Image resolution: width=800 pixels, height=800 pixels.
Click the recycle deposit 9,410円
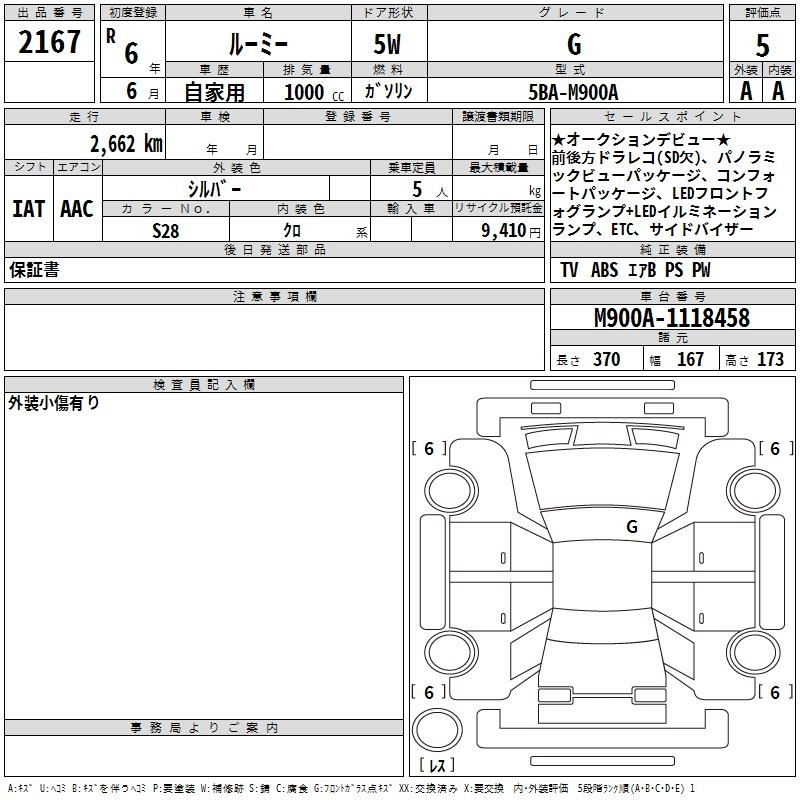[511, 231]
